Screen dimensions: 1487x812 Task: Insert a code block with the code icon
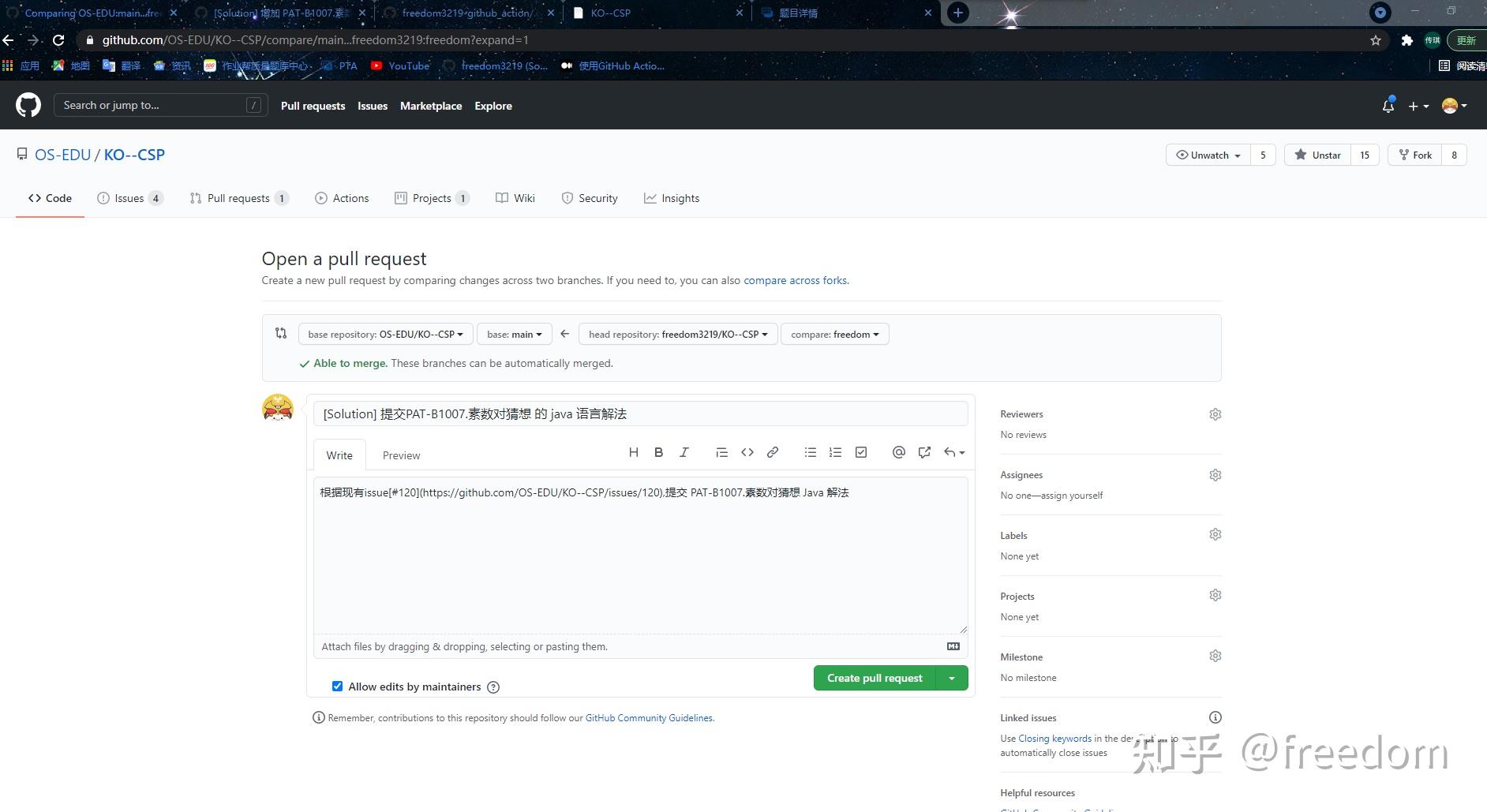pos(747,452)
